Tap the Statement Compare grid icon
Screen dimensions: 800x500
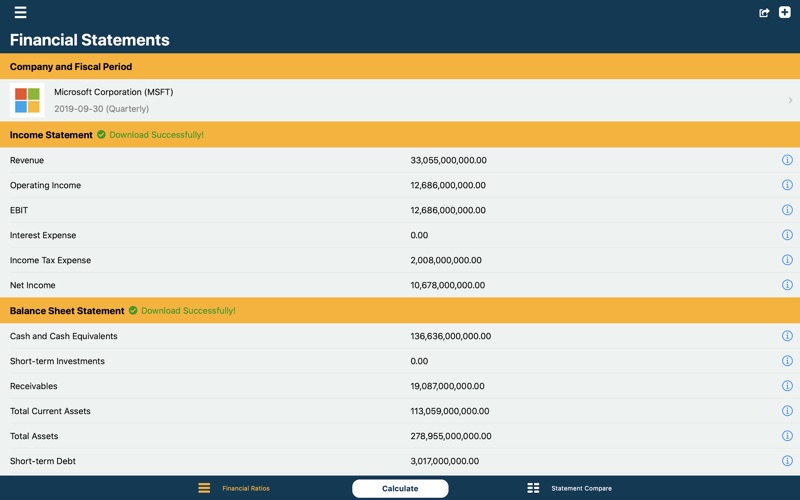tap(533, 488)
